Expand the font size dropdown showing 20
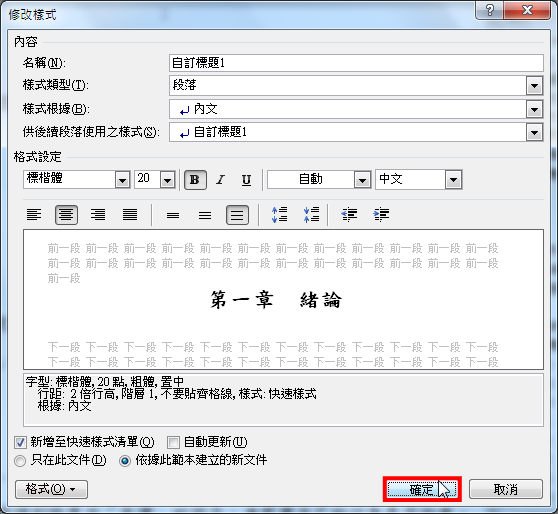The width and height of the screenshot is (558, 514). pyautogui.click(x=167, y=180)
